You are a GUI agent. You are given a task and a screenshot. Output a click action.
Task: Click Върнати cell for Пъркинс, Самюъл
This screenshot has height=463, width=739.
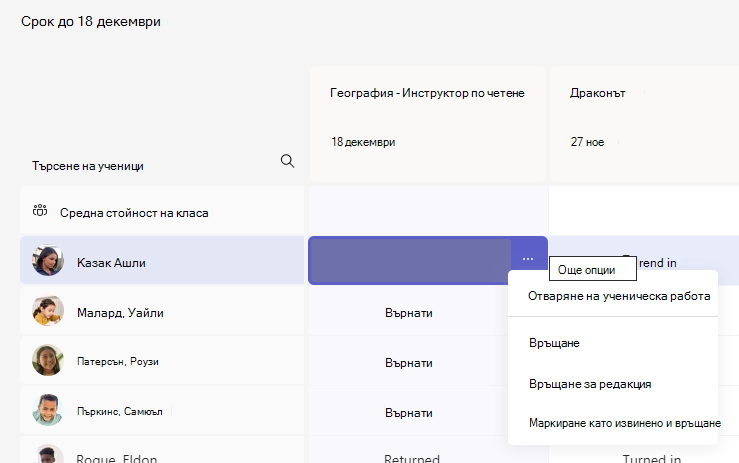(x=409, y=413)
